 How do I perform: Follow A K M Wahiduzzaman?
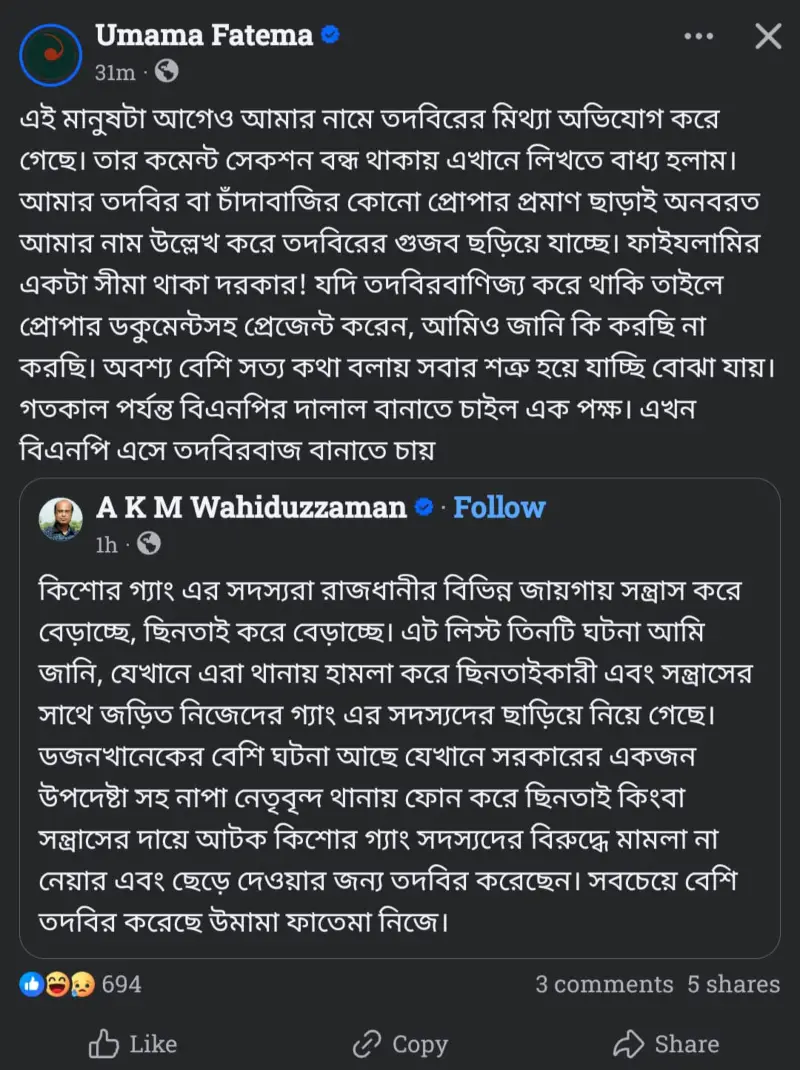pyautogui.click(x=499, y=507)
